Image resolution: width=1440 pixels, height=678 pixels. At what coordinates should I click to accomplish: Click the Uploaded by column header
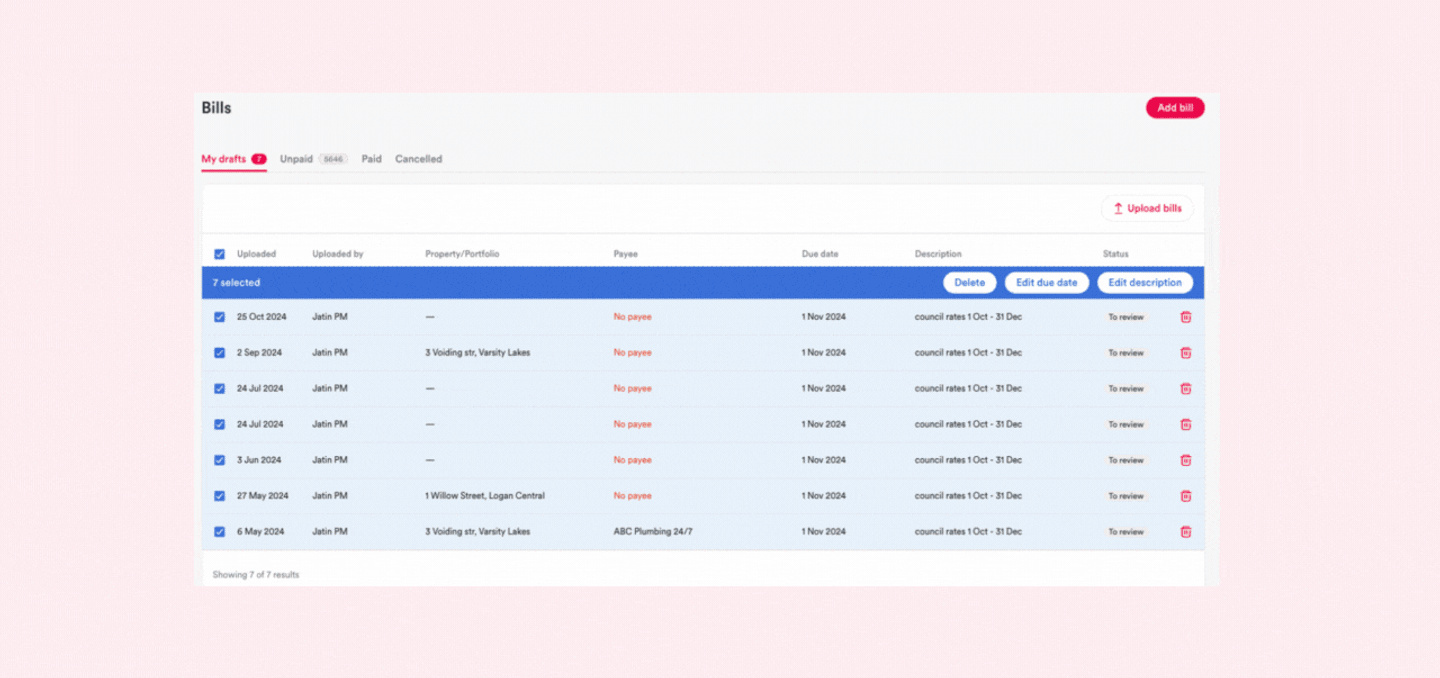pos(337,254)
